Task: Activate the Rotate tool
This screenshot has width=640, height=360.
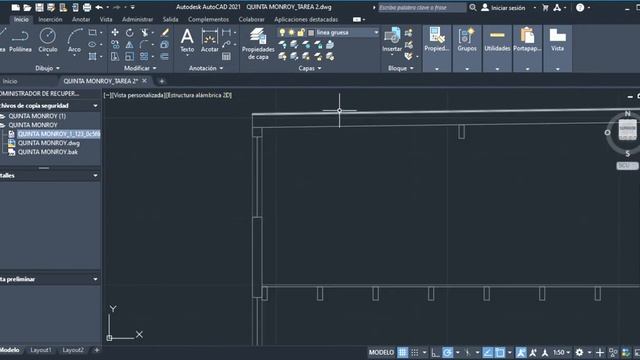Action: point(130,33)
